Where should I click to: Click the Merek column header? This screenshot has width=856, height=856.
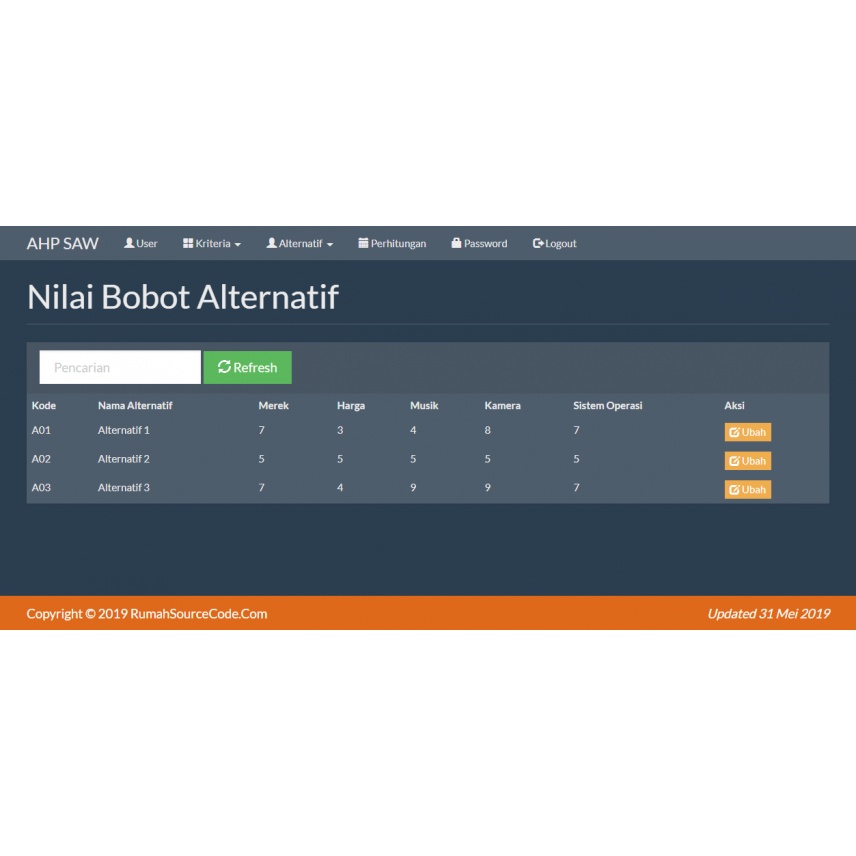tap(274, 406)
